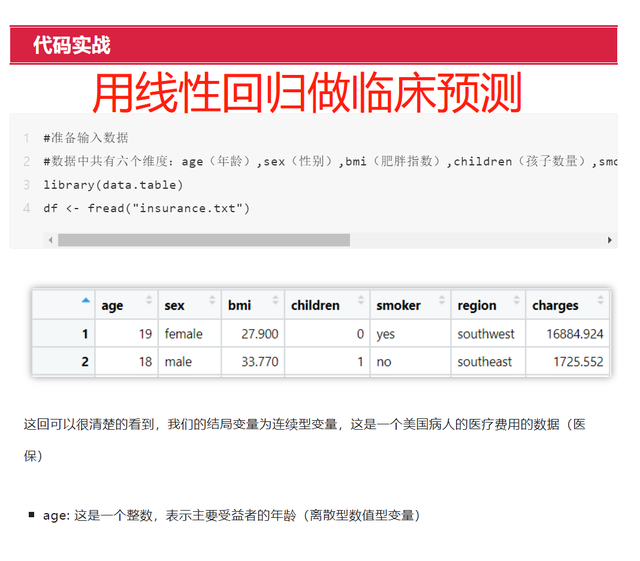Sort table by smoker column arrows

coord(442,300)
